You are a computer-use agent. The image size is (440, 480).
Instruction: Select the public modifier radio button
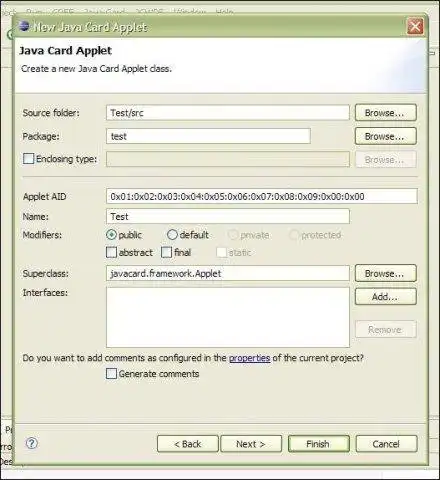(x=111, y=235)
